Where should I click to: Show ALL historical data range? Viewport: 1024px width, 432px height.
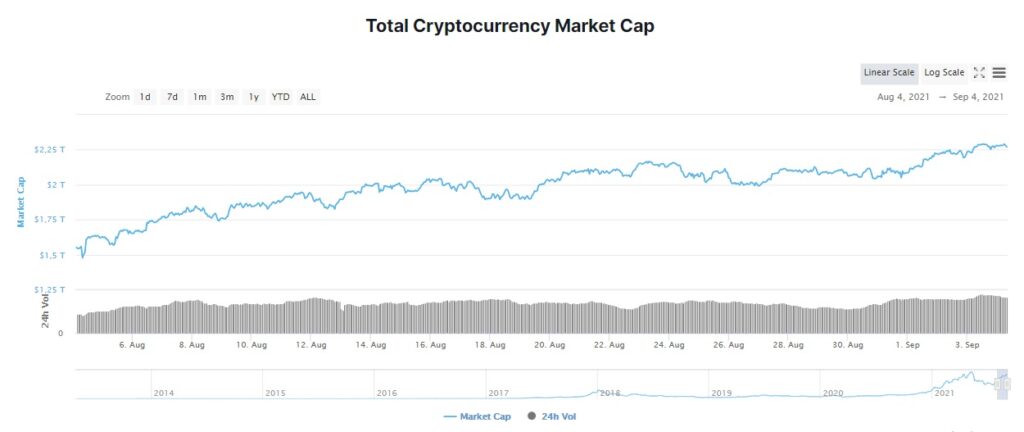tap(308, 97)
